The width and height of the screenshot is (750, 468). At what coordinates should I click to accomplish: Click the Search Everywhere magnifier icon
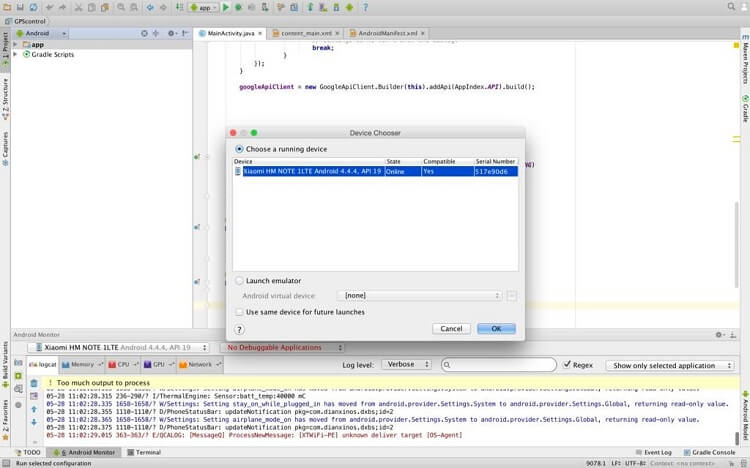[731, 7]
